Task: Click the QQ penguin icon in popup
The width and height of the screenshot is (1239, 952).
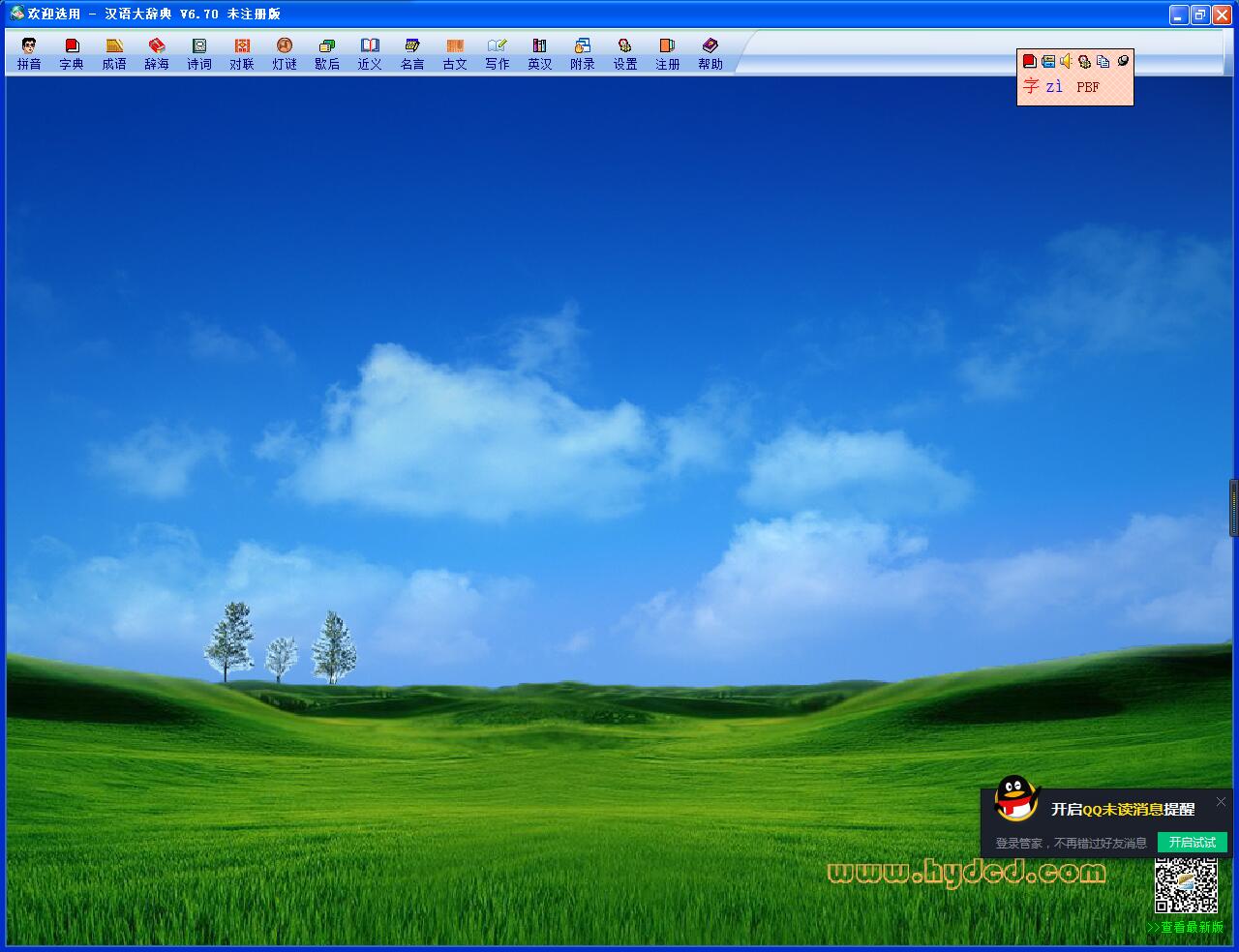Action: point(1016,800)
